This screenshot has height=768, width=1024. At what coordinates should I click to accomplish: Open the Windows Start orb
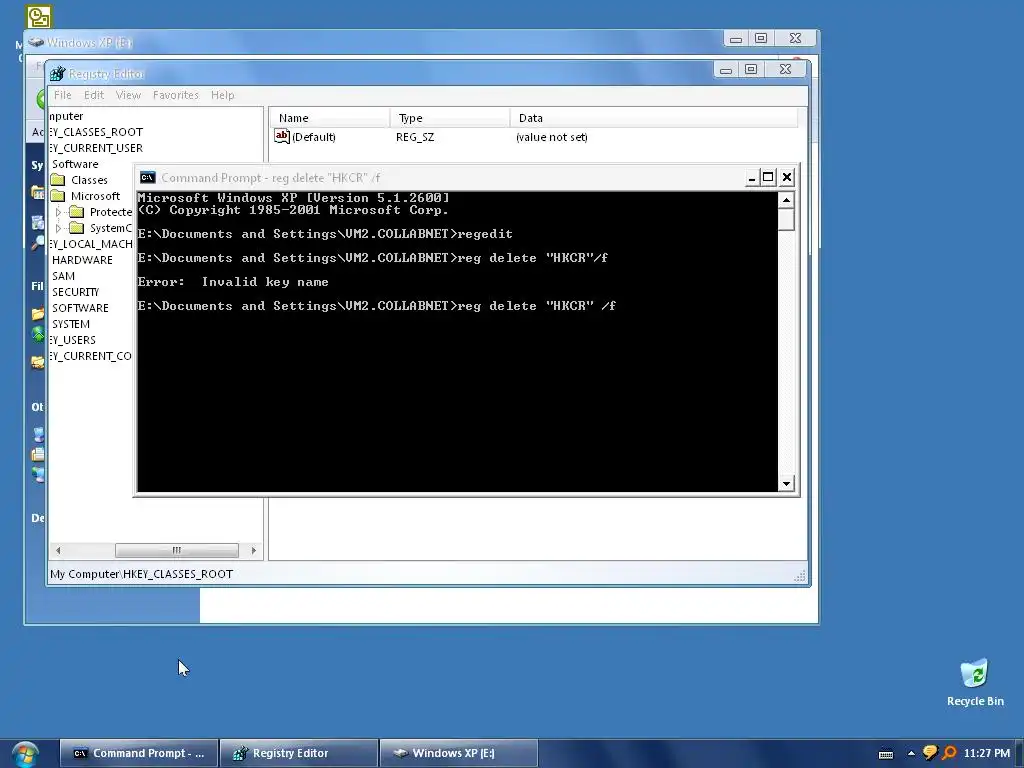(24, 754)
